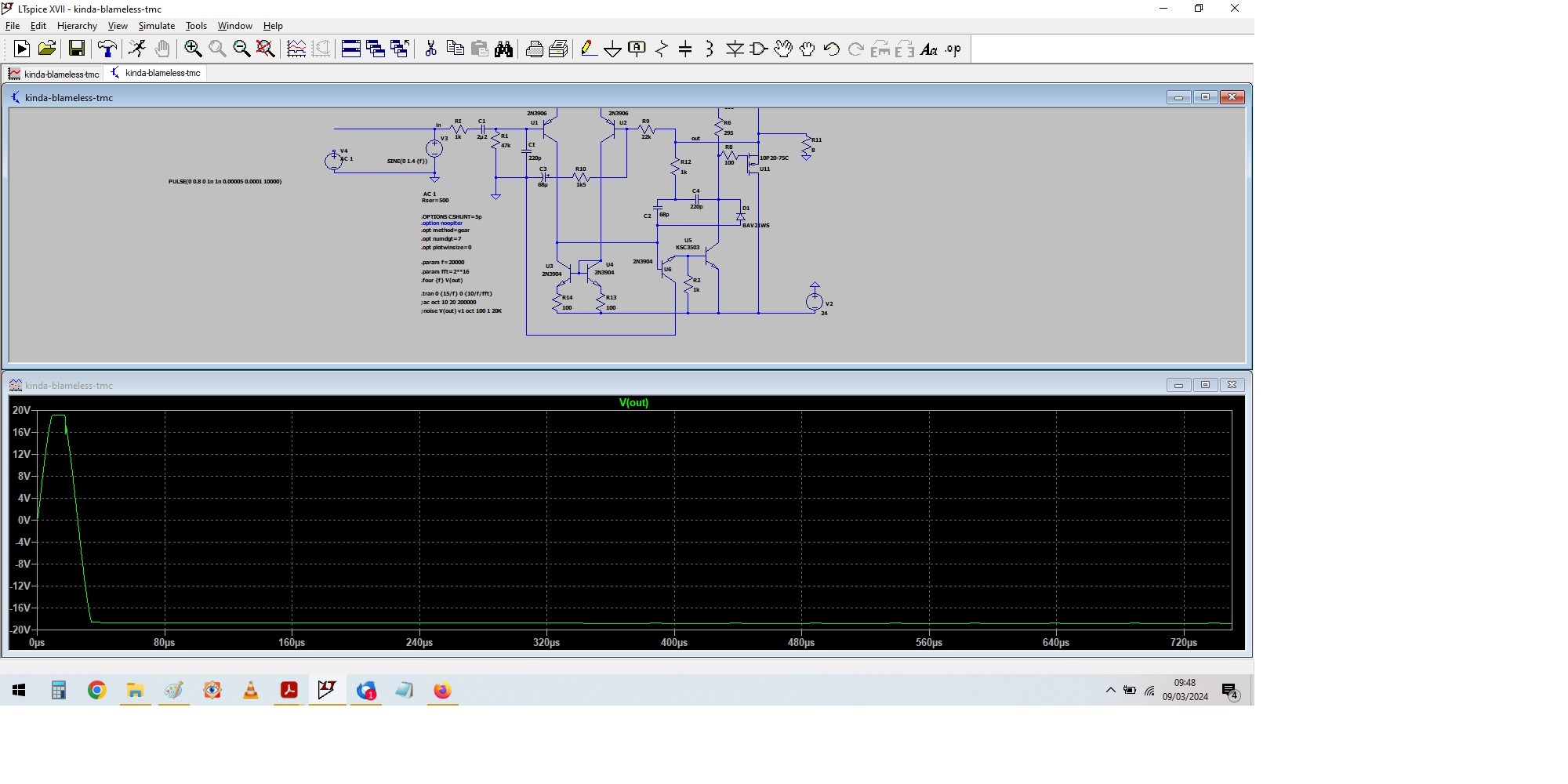Click the Windows Start button
The width and height of the screenshot is (1568, 784).
point(19,690)
